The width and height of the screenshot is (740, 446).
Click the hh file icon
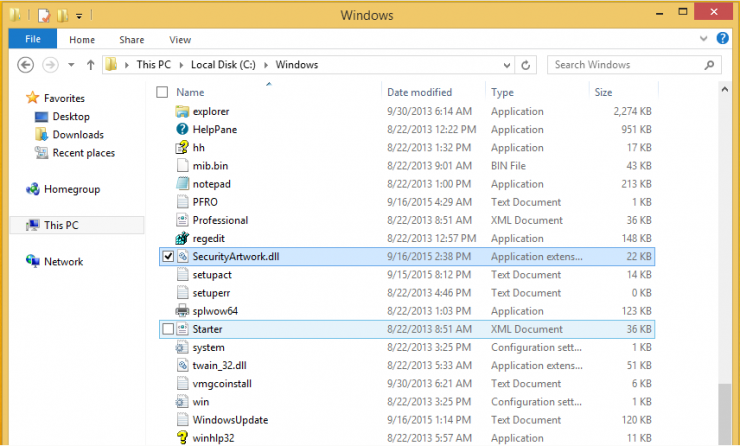coord(182,148)
